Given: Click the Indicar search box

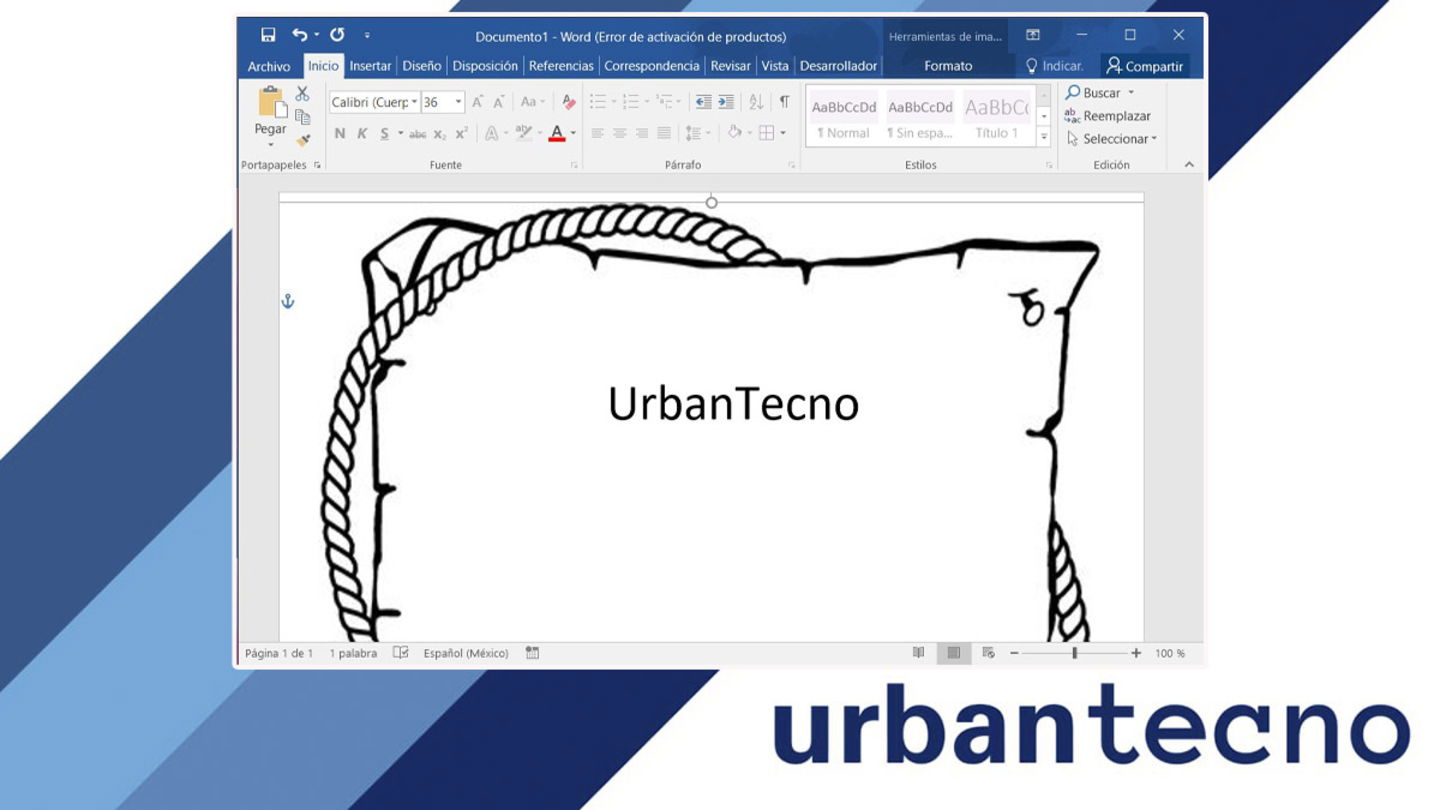Looking at the screenshot, I should (1055, 66).
